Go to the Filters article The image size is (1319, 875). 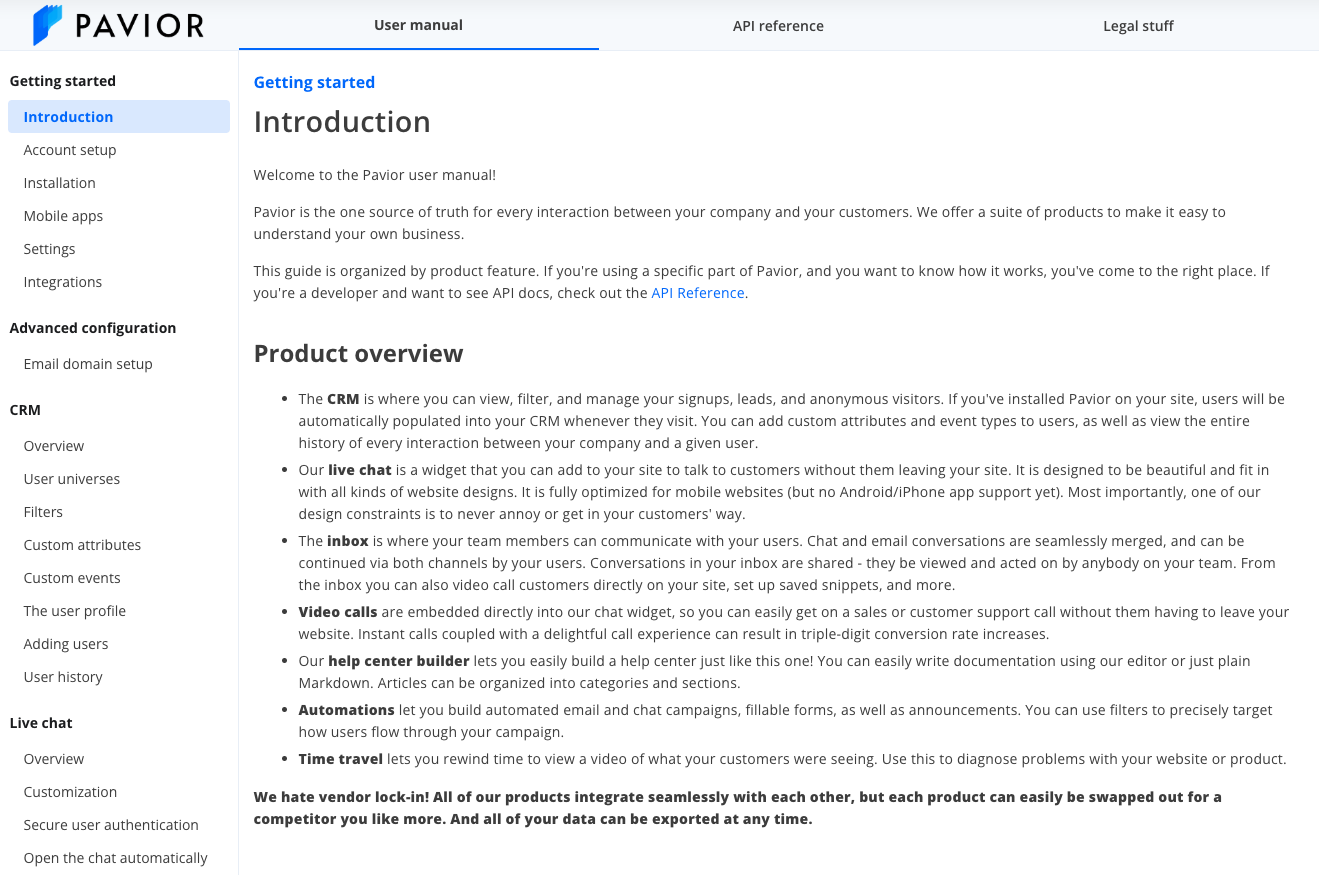click(x=43, y=512)
